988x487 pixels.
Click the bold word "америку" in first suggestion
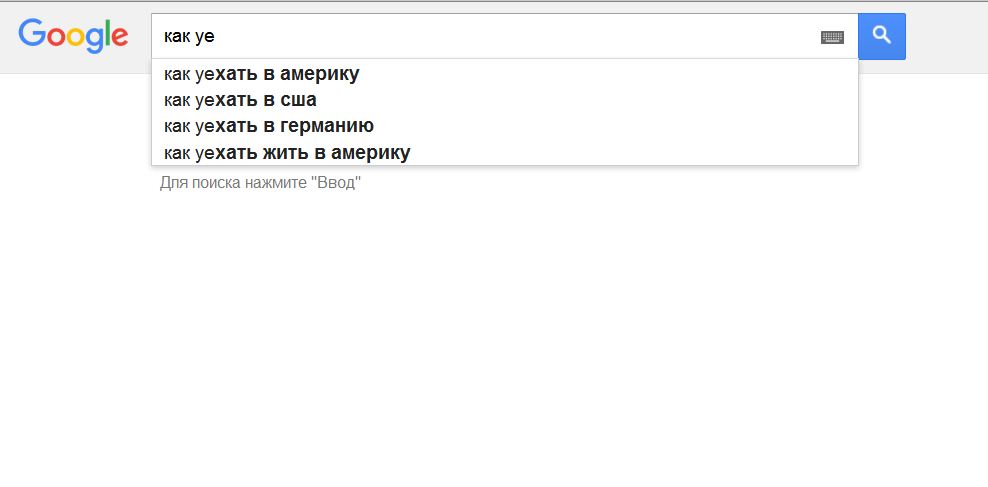tap(319, 74)
